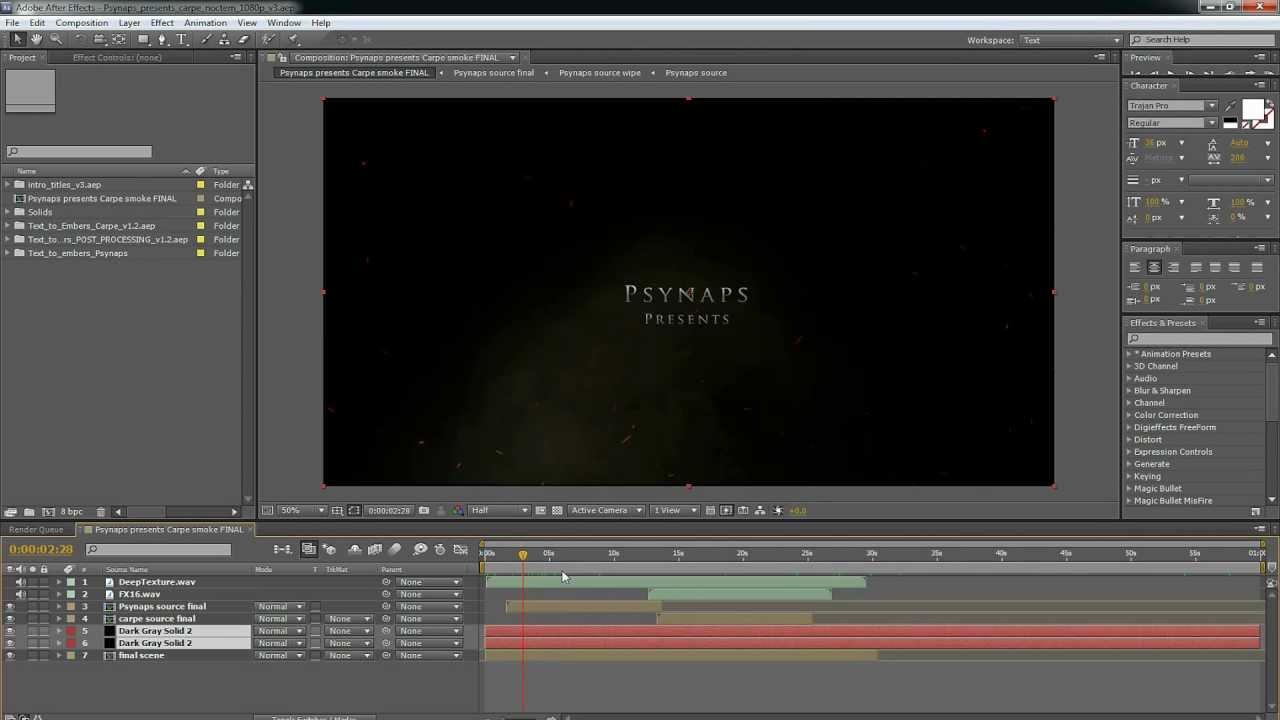Click the white fill color swatch
The height and width of the screenshot is (720, 1280).
point(1251,109)
